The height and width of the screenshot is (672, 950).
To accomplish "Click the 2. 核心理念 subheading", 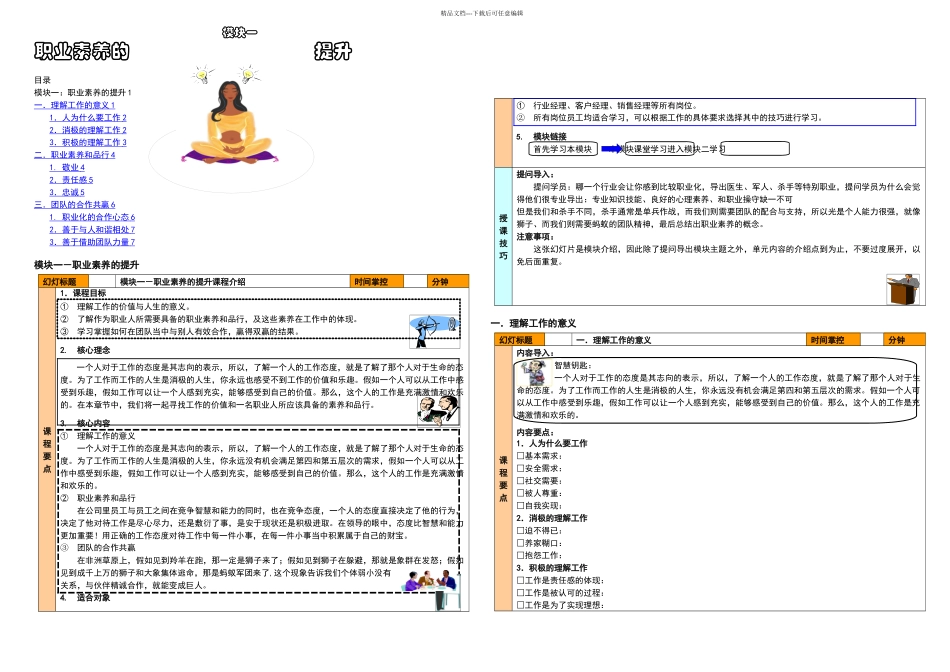I will 85,350.
